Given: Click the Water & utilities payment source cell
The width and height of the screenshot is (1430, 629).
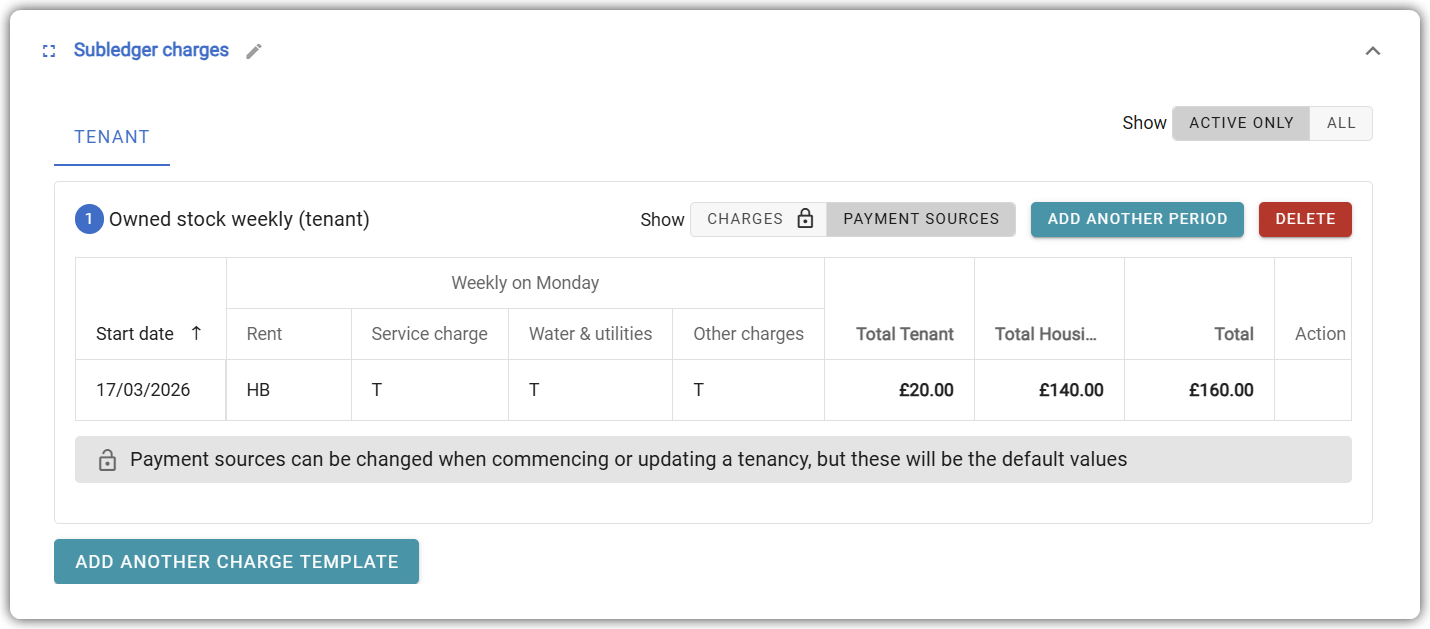Looking at the screenshot, I should [x=535, y=390].
